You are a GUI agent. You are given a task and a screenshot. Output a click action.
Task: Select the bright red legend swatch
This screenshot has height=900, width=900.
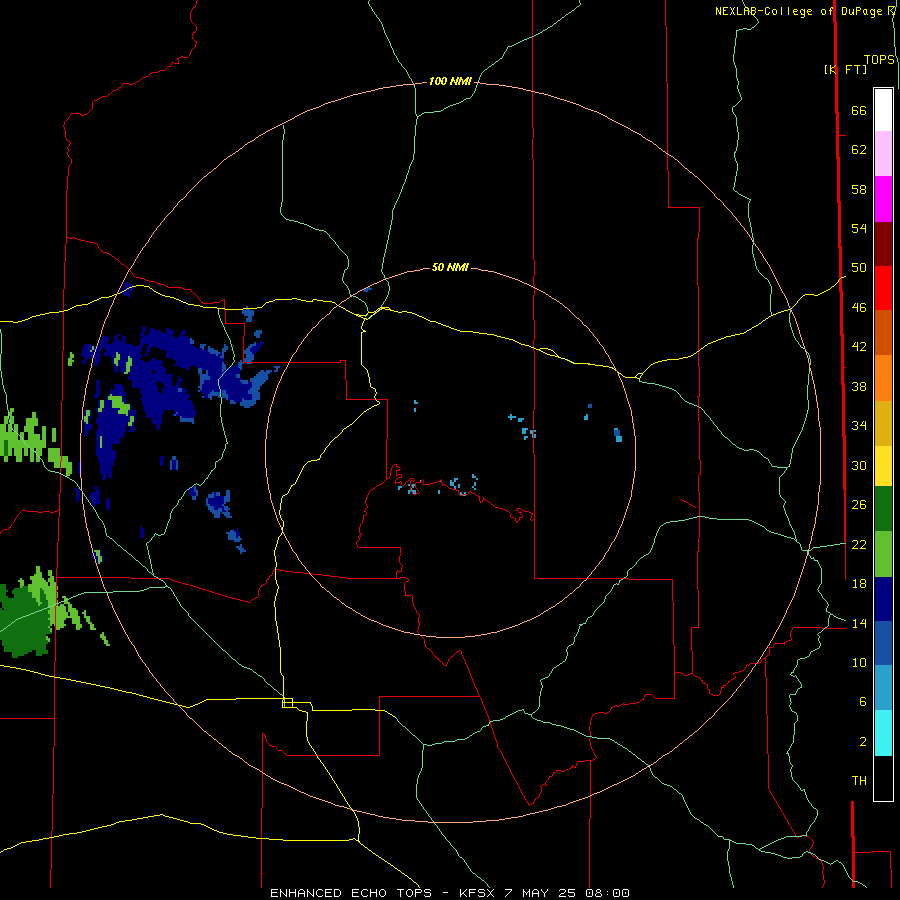click(x=883, y=288)
